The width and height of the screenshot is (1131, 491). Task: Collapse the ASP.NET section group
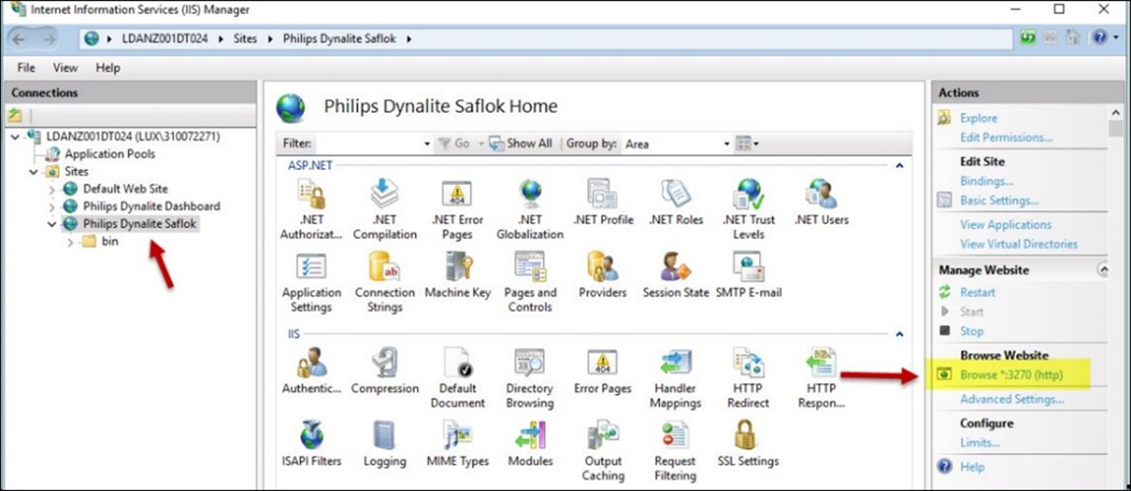[899, 165]
